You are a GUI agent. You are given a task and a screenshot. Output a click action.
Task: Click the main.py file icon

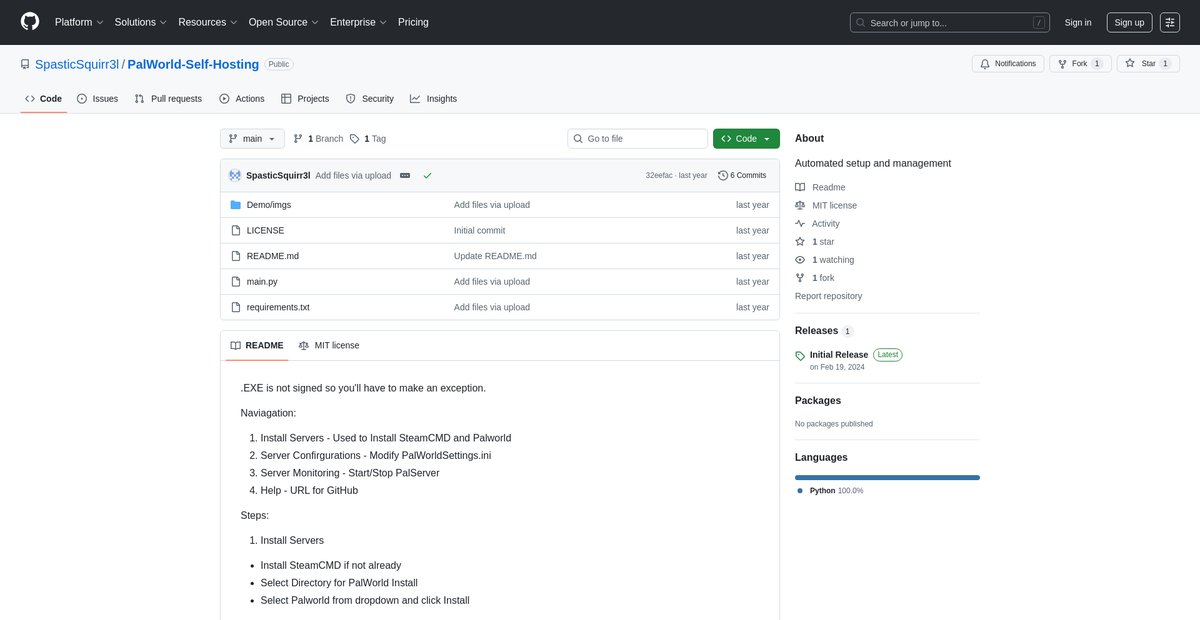[236, 282]
